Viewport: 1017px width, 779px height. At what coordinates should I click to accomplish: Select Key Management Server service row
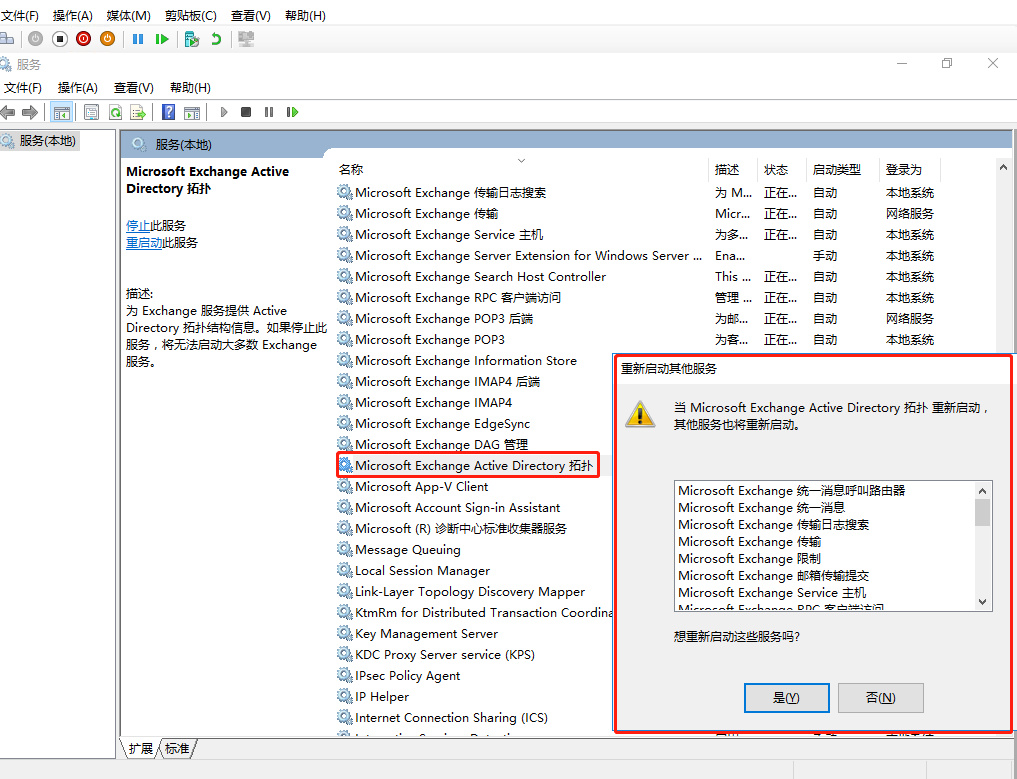coord(426,634)
